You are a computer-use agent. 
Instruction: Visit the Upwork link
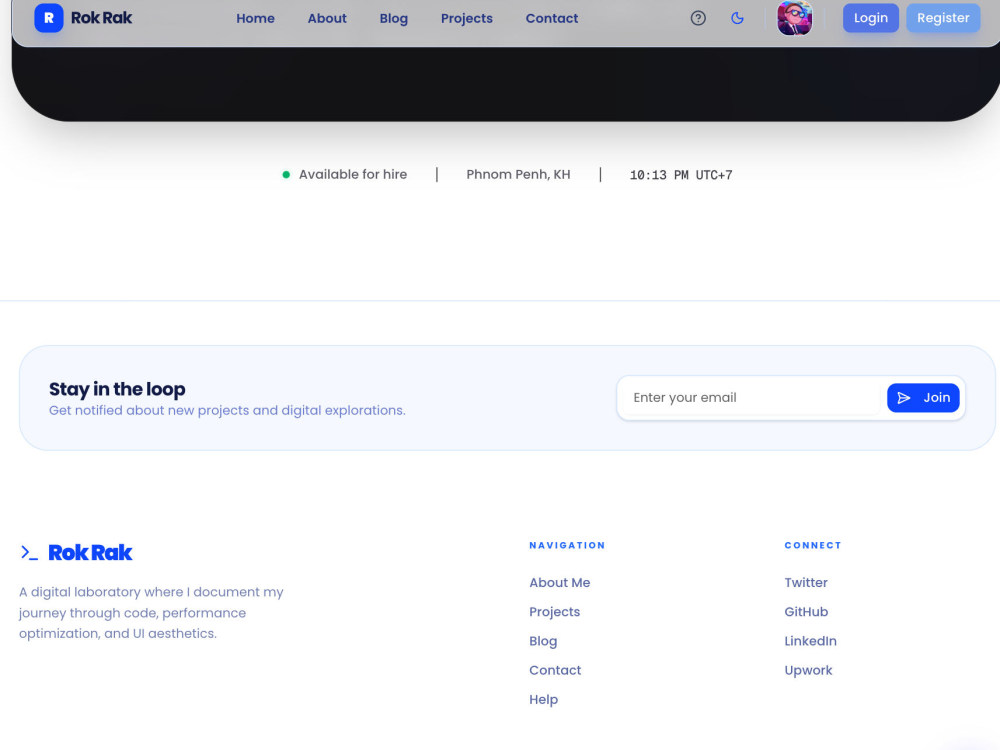click(x=808, y=670)
